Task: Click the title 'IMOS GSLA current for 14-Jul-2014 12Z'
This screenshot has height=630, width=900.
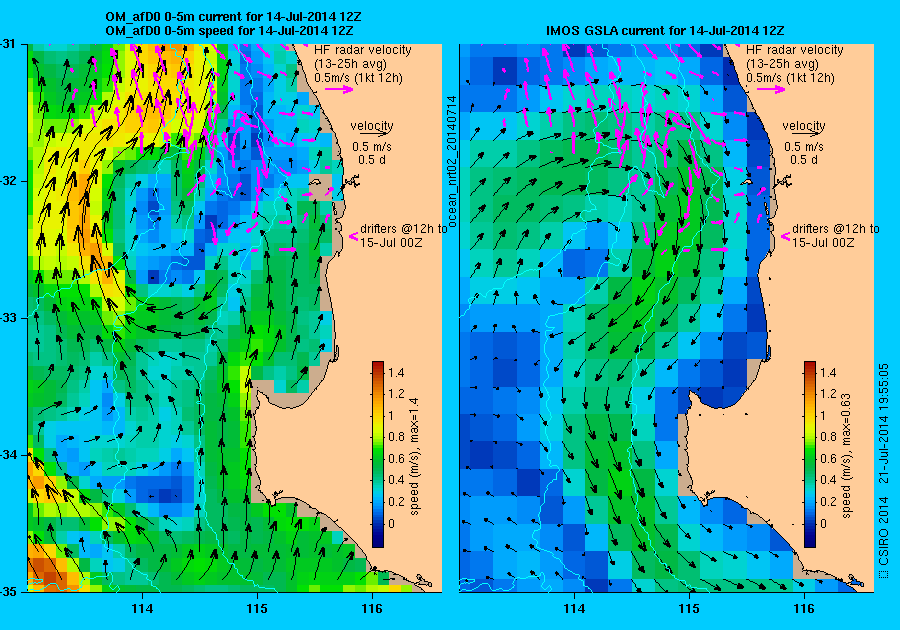Action: [x=665, y=30]
